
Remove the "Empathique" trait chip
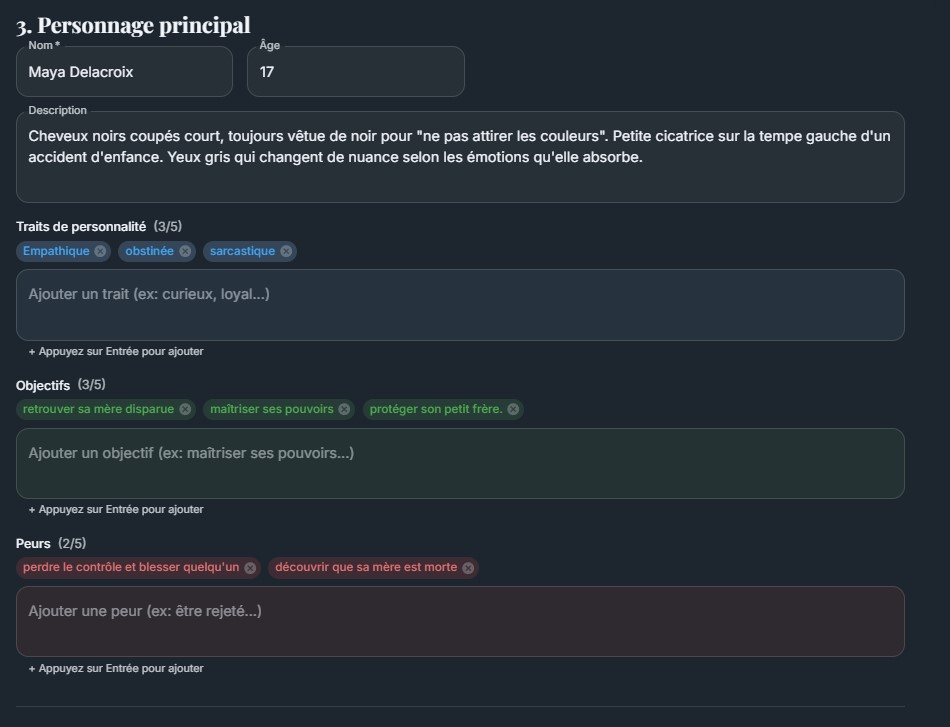pos(100,251)
